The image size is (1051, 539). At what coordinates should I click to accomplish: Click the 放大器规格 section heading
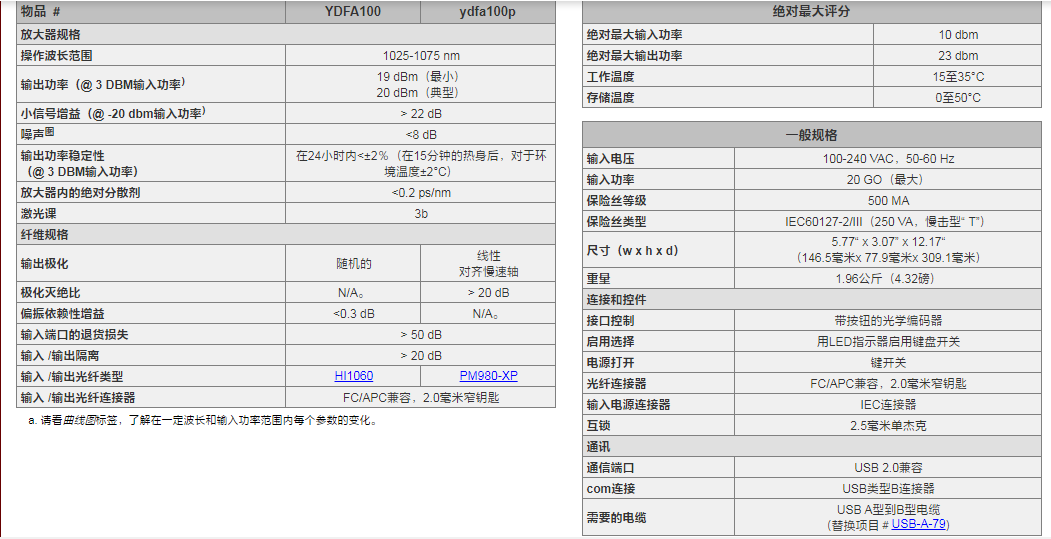(x=50, y=34)
